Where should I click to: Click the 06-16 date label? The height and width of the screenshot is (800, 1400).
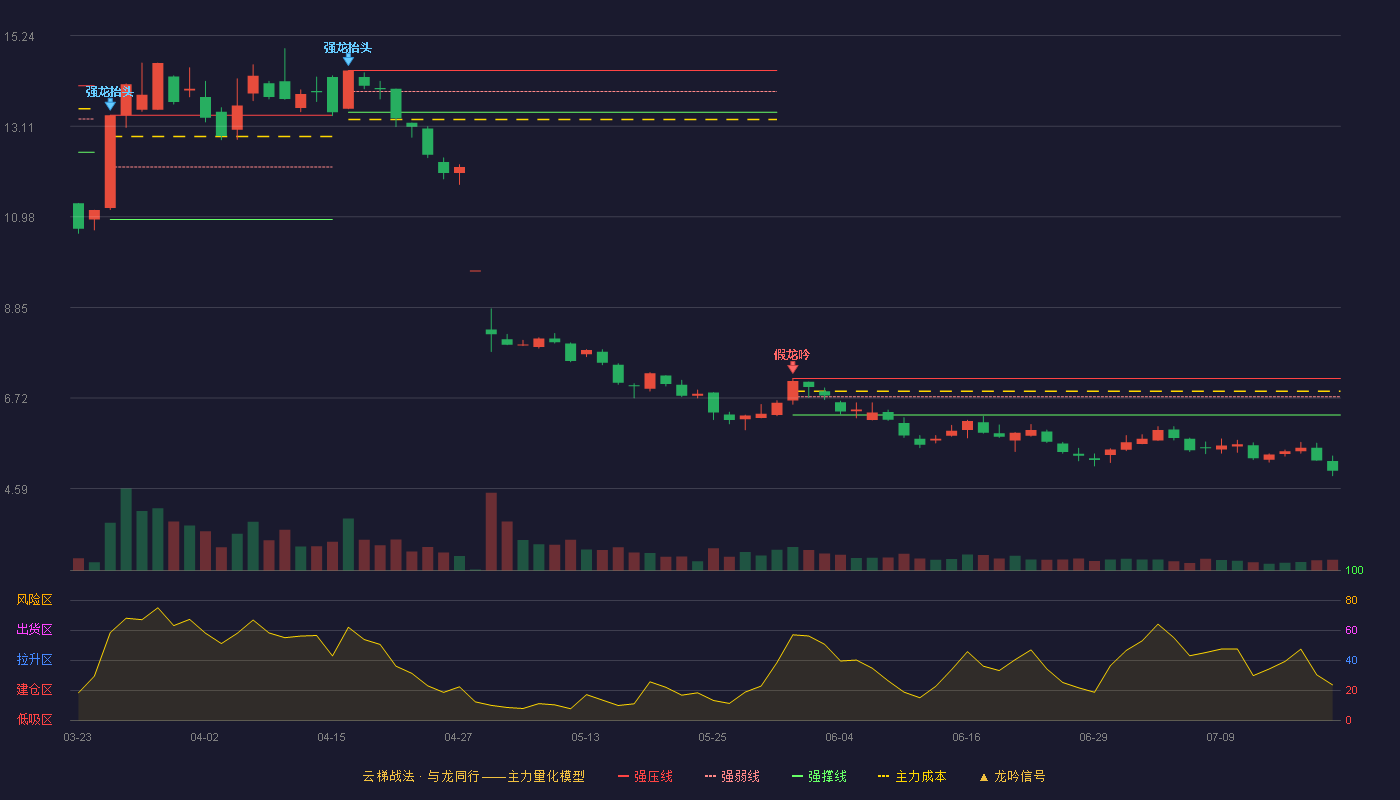tap(966, 737)
